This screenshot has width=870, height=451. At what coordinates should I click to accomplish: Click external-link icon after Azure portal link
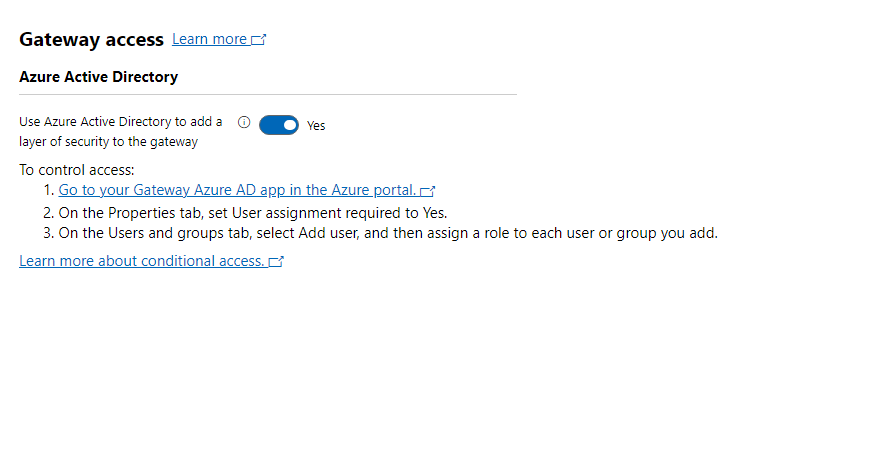pyautogui.click(x=428, y=190)
